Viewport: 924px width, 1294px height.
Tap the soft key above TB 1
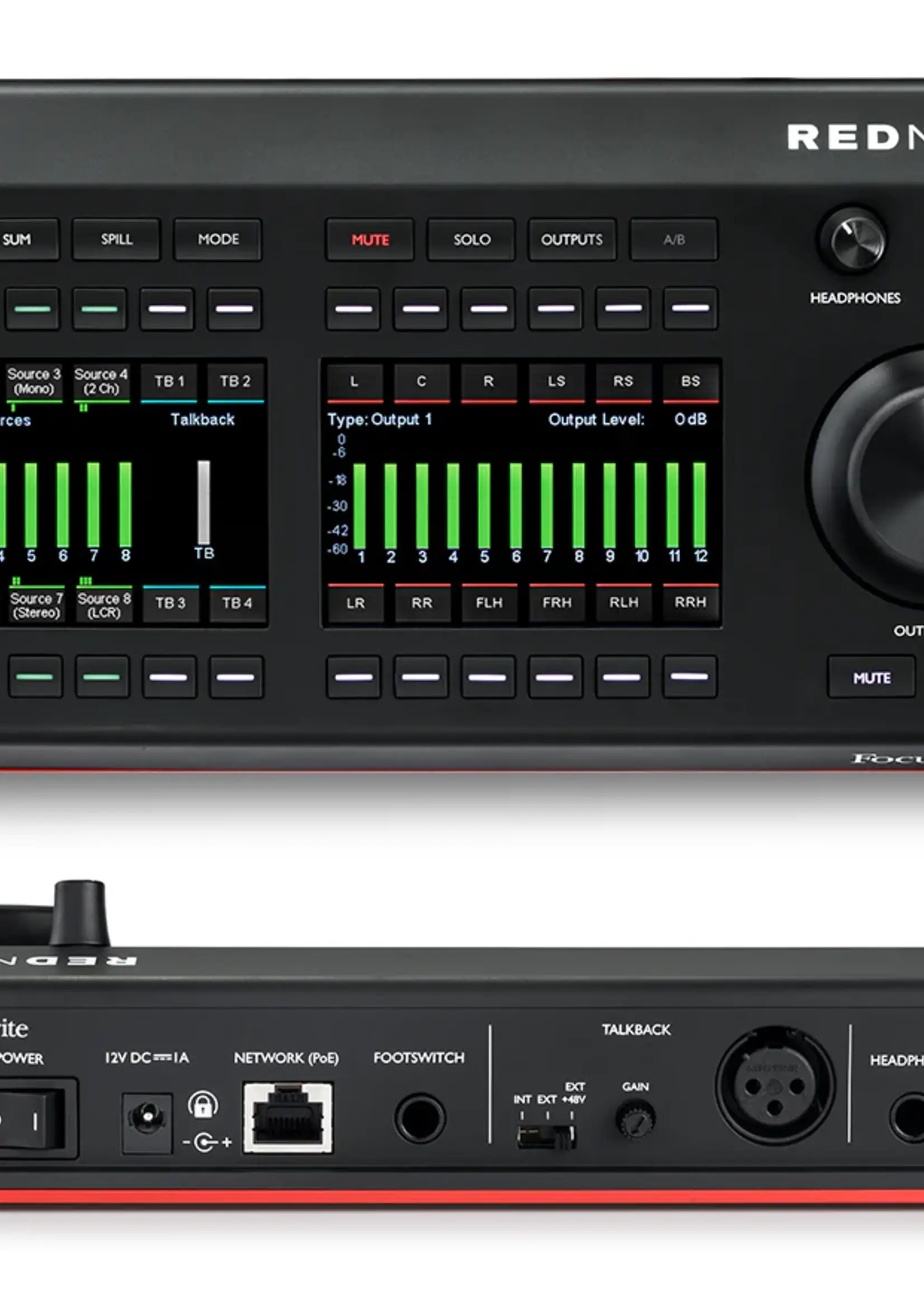click(x=167, y=309)
